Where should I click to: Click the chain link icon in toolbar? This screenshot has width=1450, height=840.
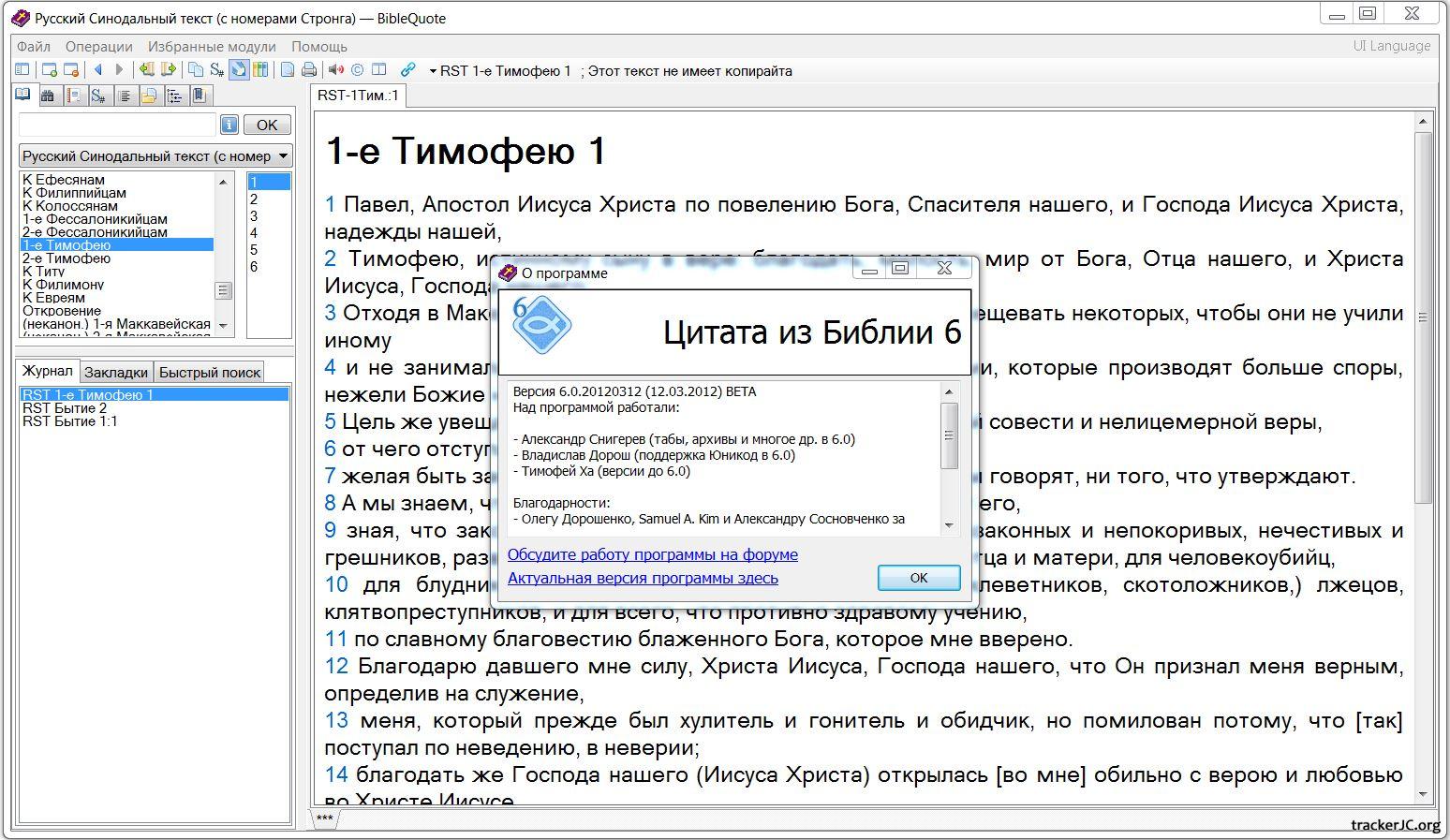(407, 70)
